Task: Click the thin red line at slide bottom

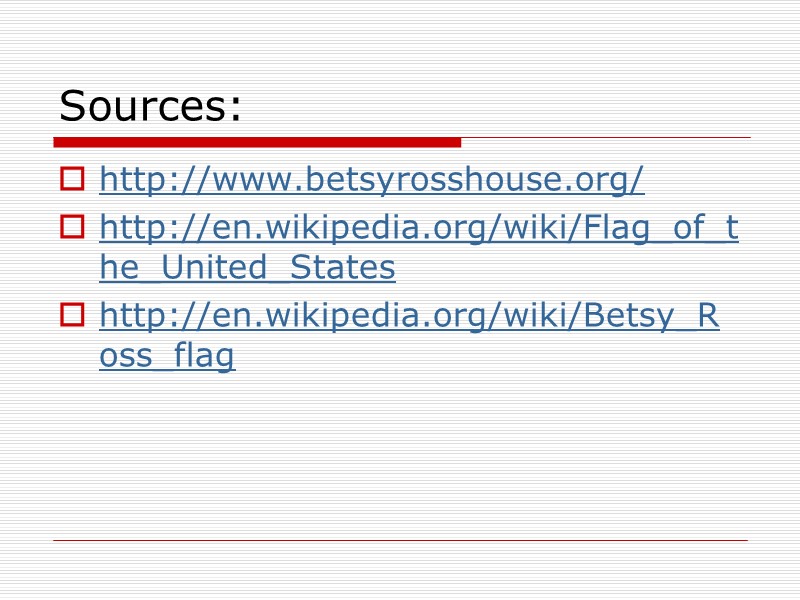Action: pyautogui.click(x=400, y=541)
